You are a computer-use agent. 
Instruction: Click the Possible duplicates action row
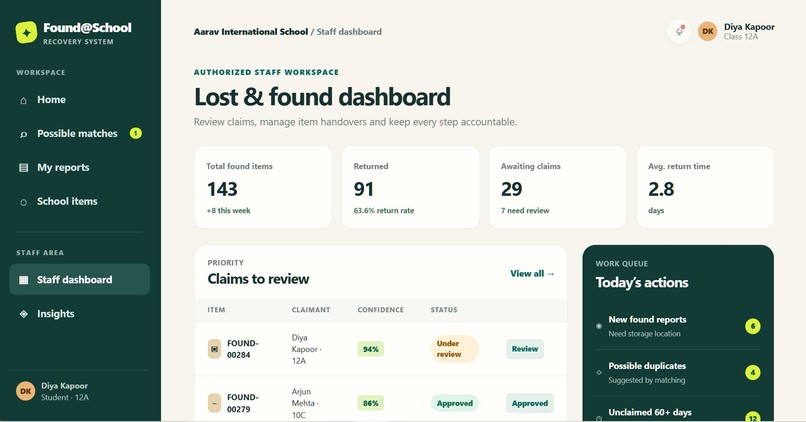[677, 373]
